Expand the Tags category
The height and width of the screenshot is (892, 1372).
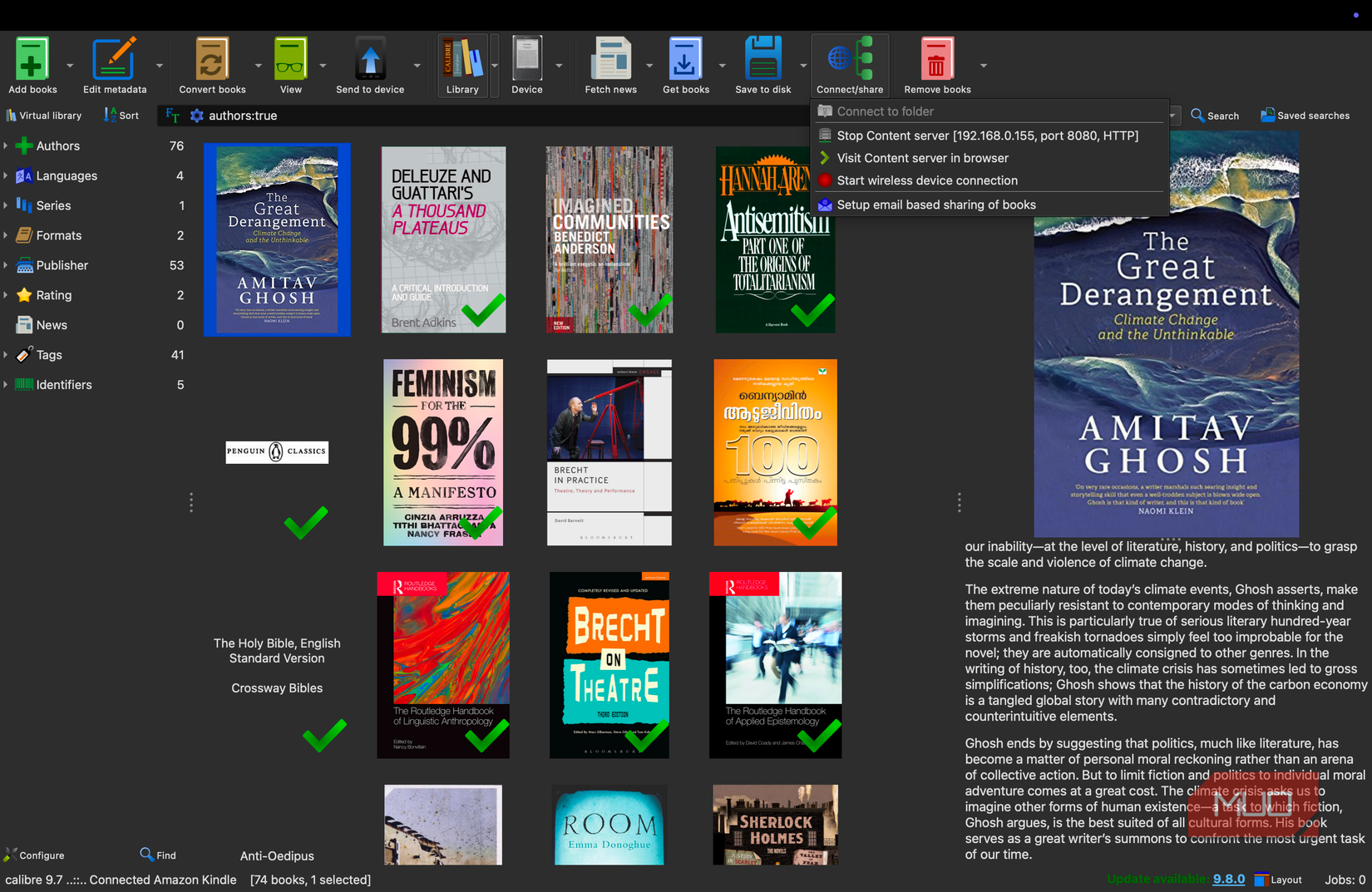point(6,355)
